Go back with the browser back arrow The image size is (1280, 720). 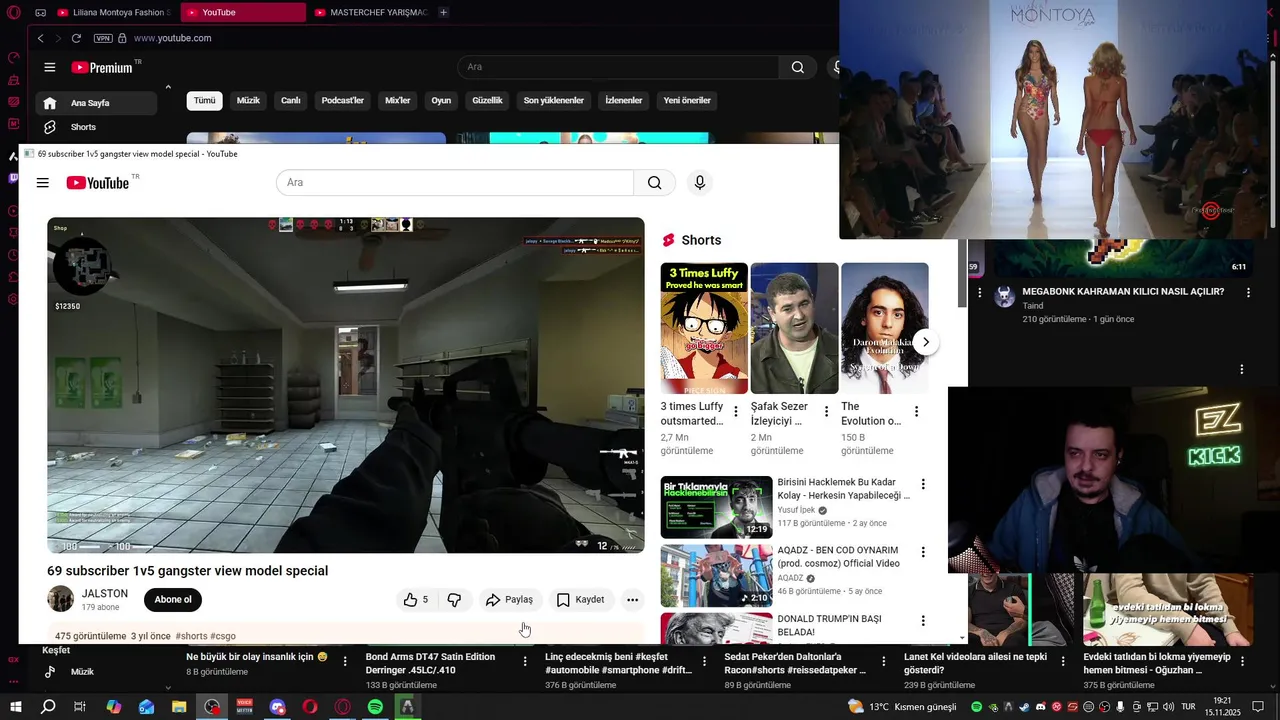[41, 38]
